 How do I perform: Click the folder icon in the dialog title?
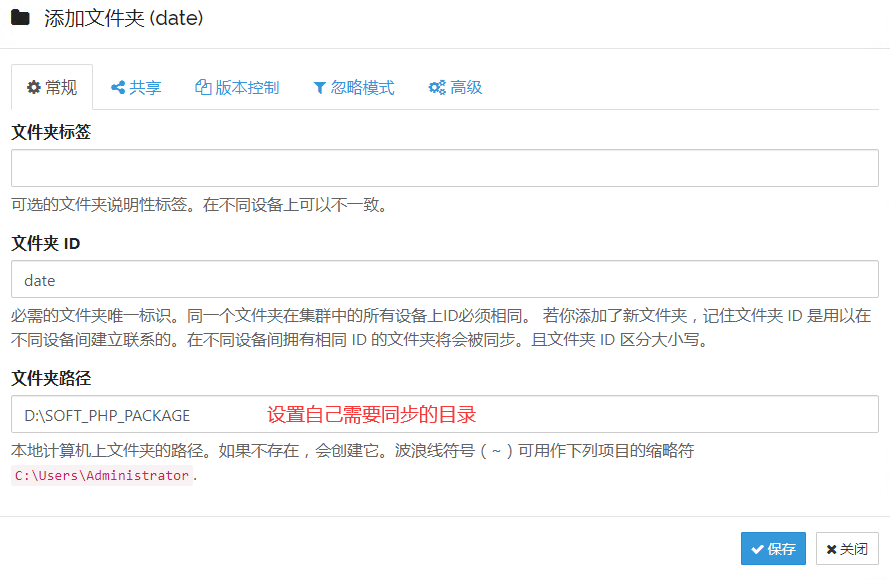[x=20, y=18]
